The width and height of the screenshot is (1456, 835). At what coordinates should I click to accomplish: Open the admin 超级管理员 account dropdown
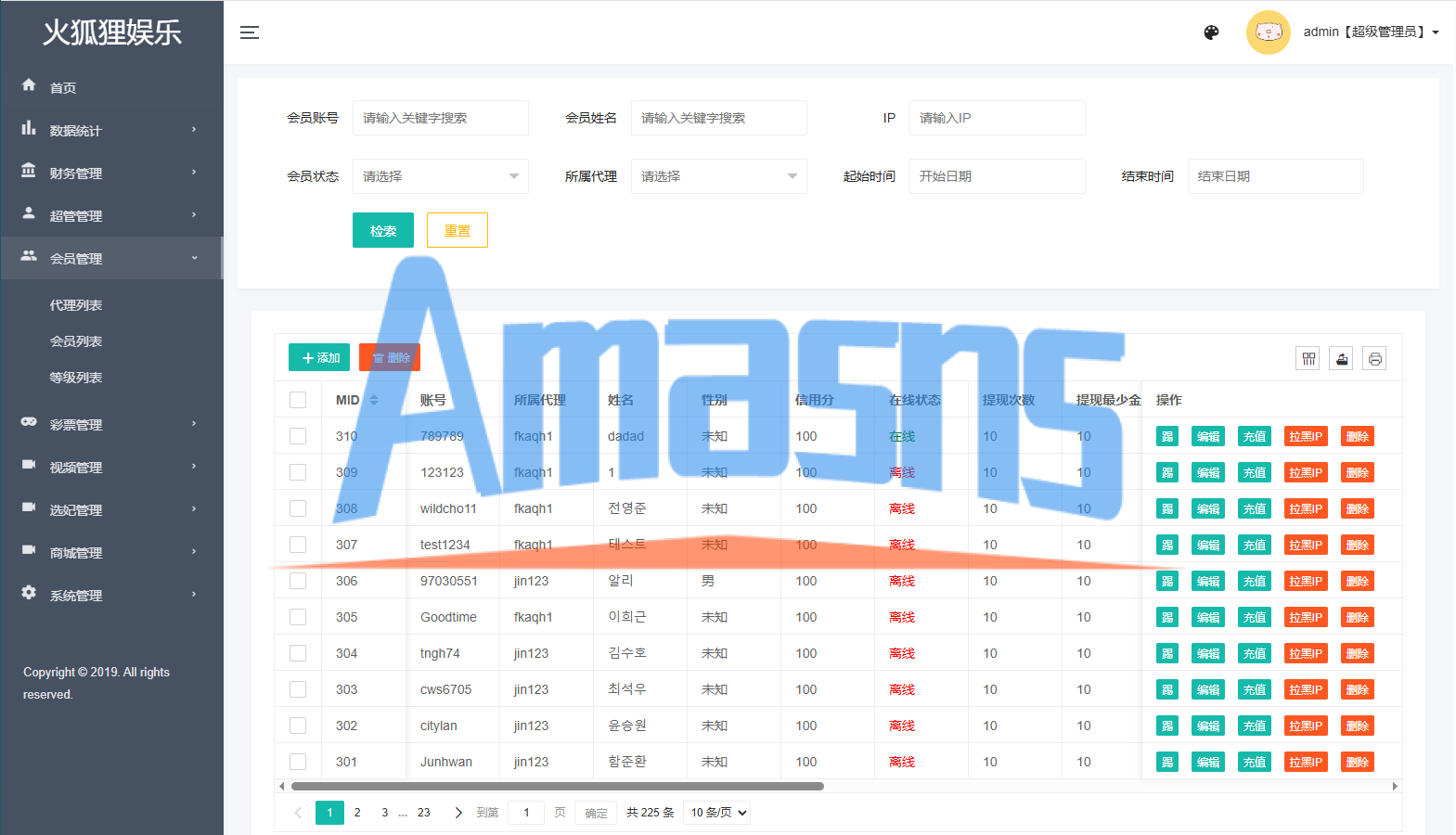click(x=1371, y=32)
